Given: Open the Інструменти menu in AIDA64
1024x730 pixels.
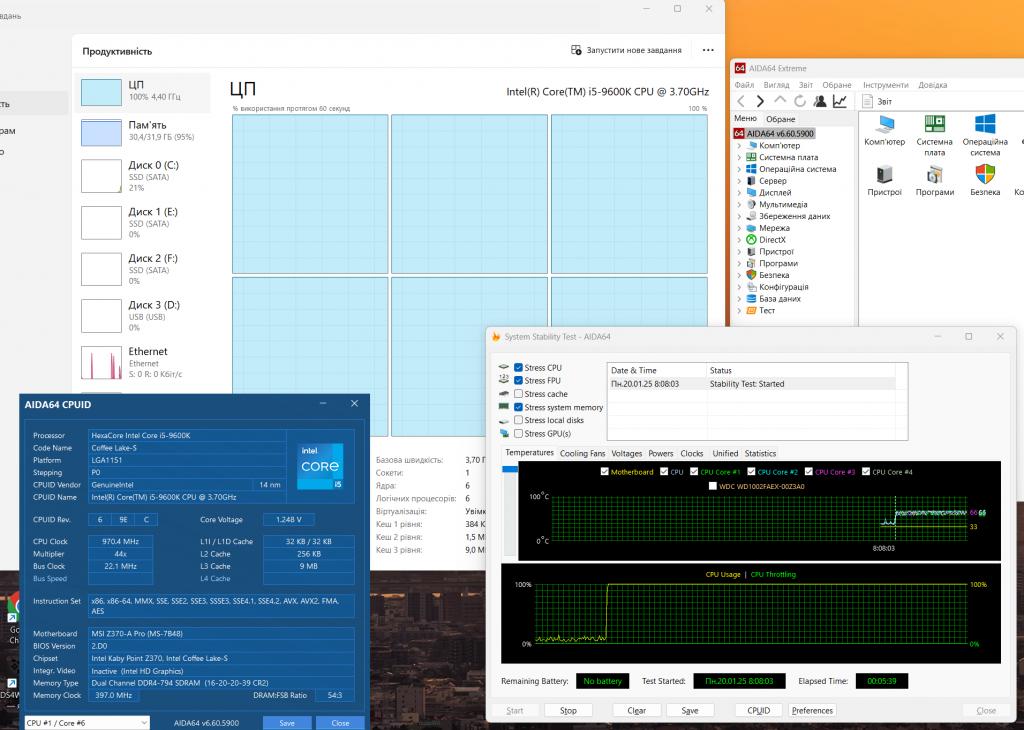Looking at the screenshot, I should (x=885, y=85).
